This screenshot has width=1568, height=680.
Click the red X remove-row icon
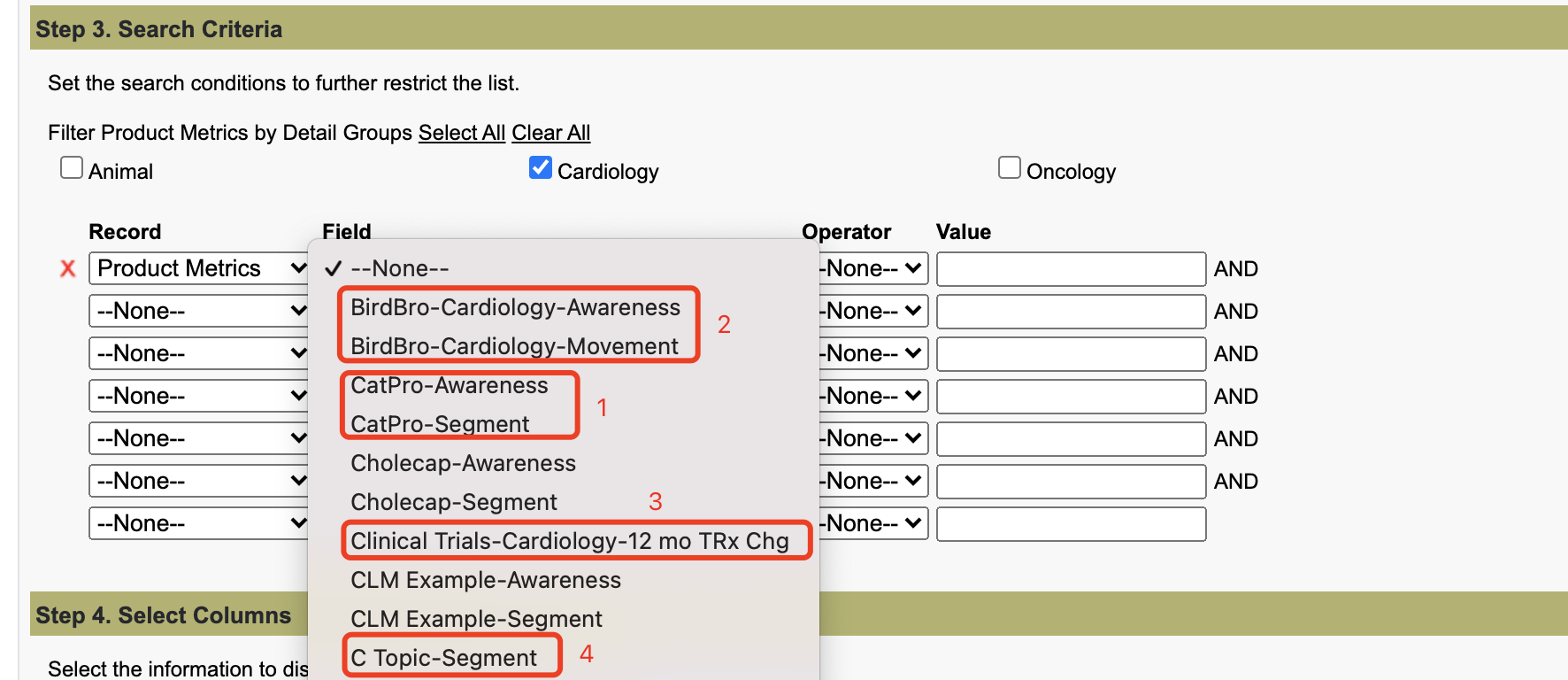point(67,268)
